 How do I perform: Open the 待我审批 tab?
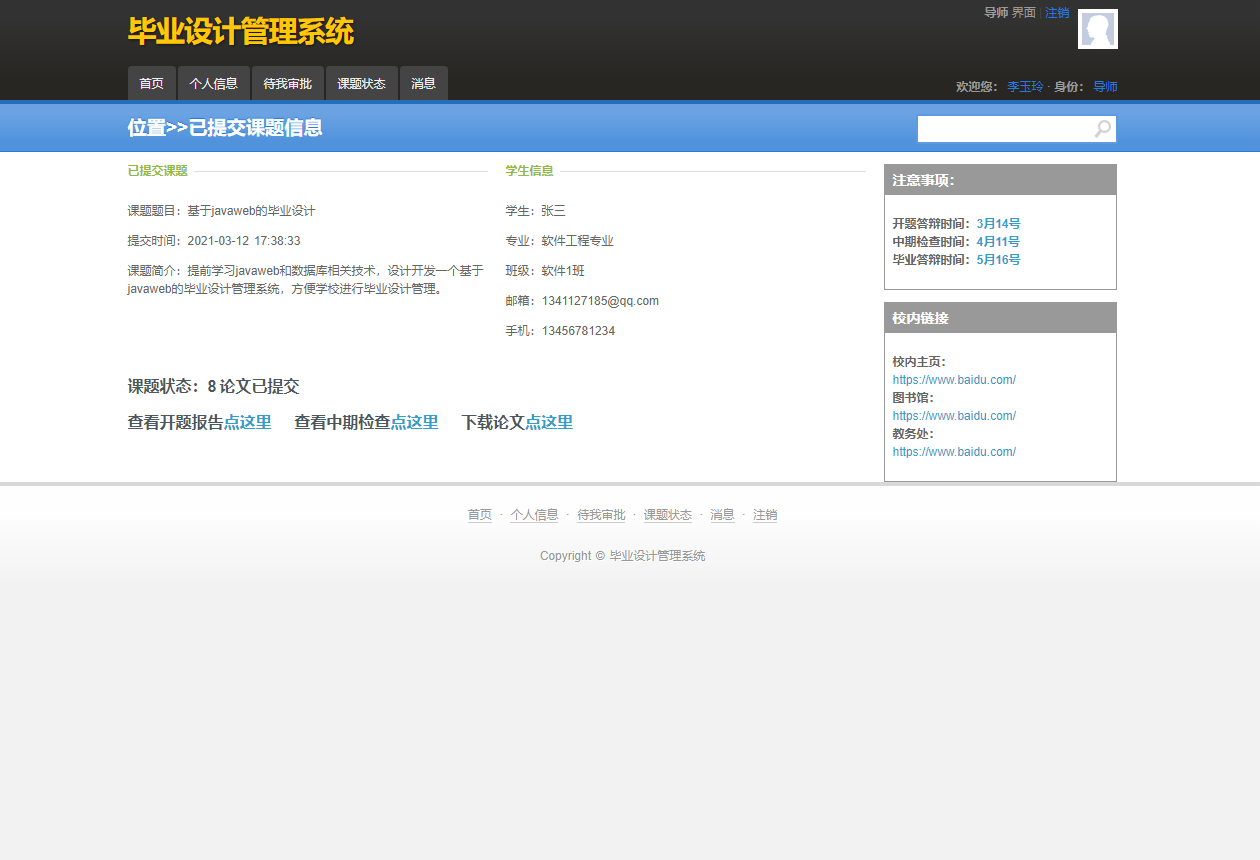point(287,83)
